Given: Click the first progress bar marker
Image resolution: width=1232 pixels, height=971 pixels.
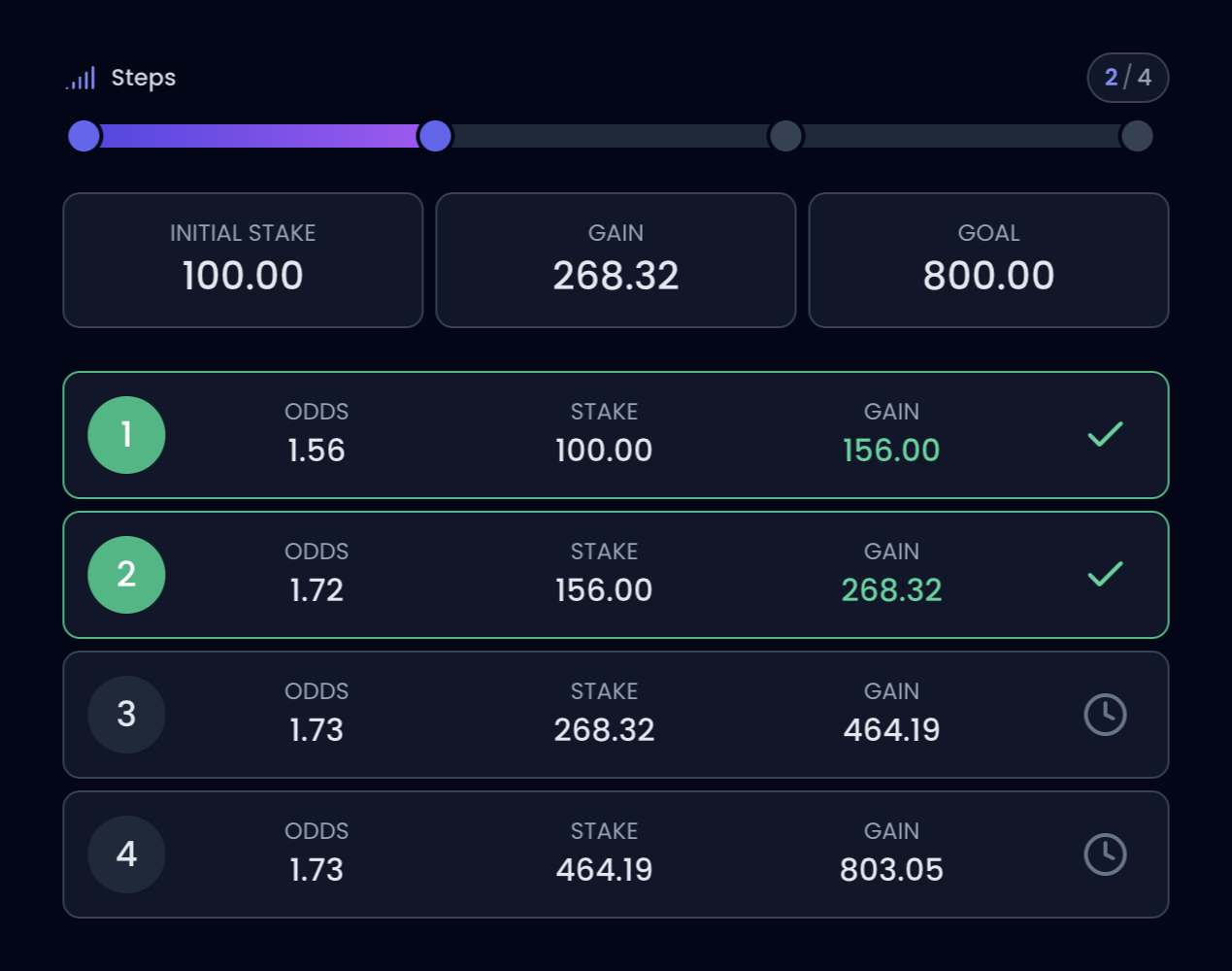Looking at the screenshot, I should click(84, 136).
